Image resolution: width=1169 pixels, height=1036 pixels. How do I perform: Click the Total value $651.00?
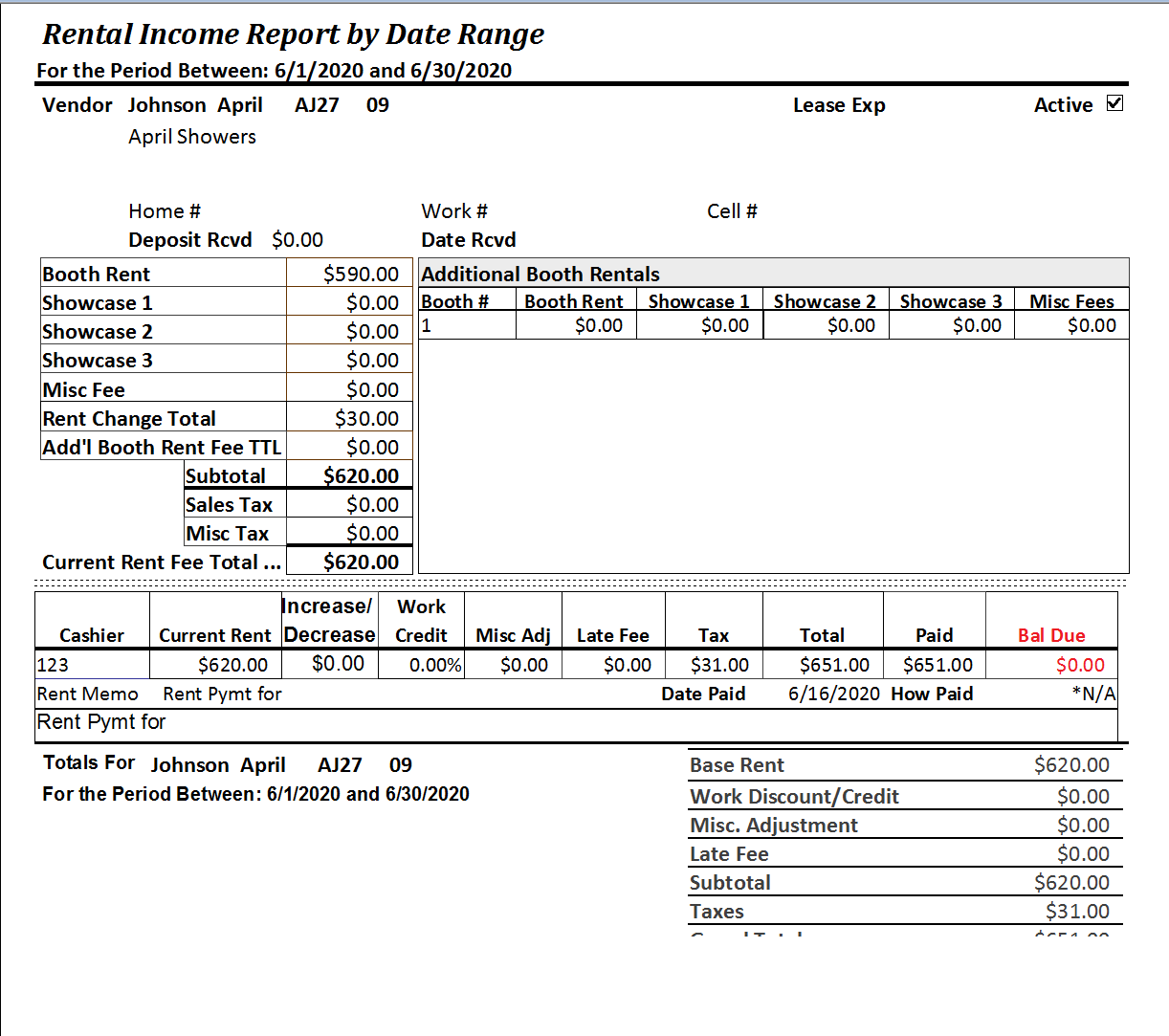click(x=834, y=665)
